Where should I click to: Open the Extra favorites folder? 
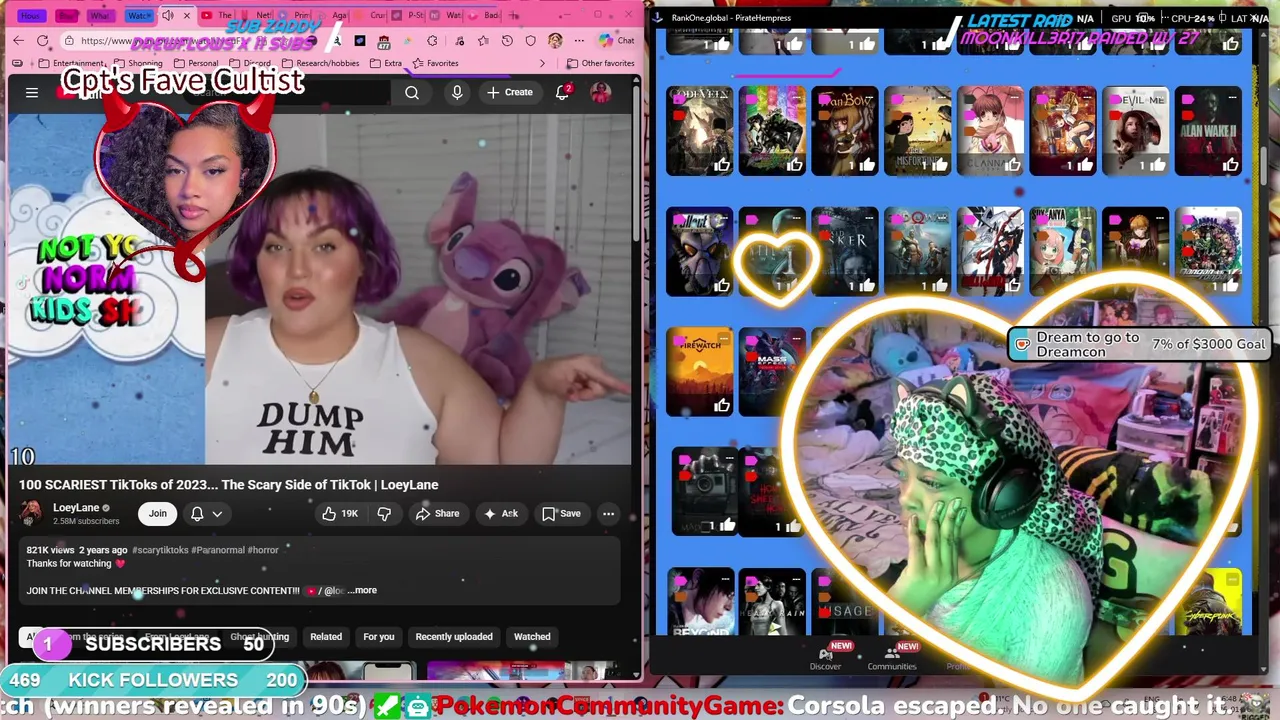[386, 63]
